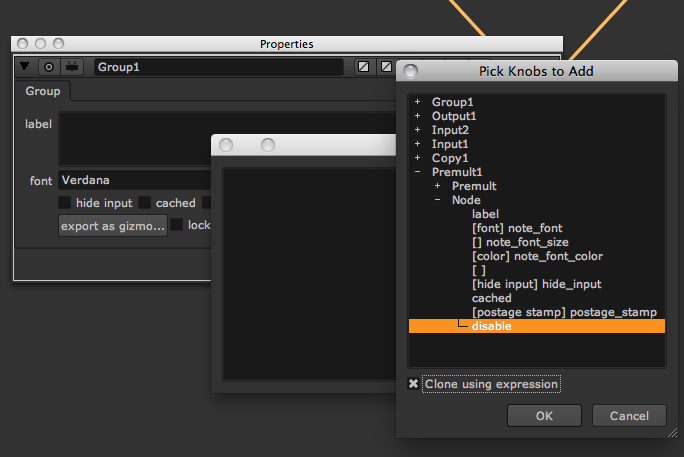Select the [] note_font_size knob

(x=520, y=242)
